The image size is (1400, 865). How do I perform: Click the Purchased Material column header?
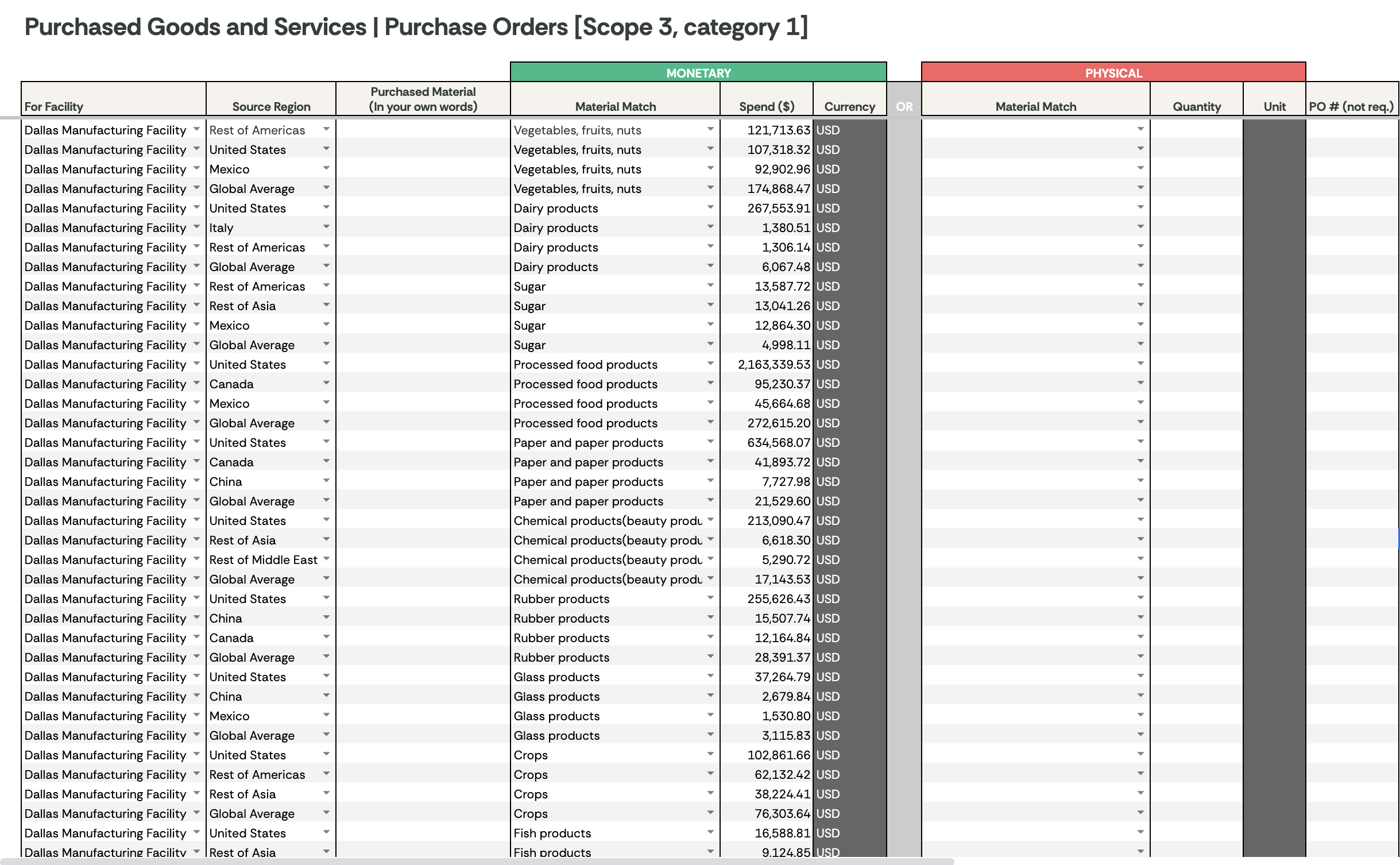tap(423, 99)
